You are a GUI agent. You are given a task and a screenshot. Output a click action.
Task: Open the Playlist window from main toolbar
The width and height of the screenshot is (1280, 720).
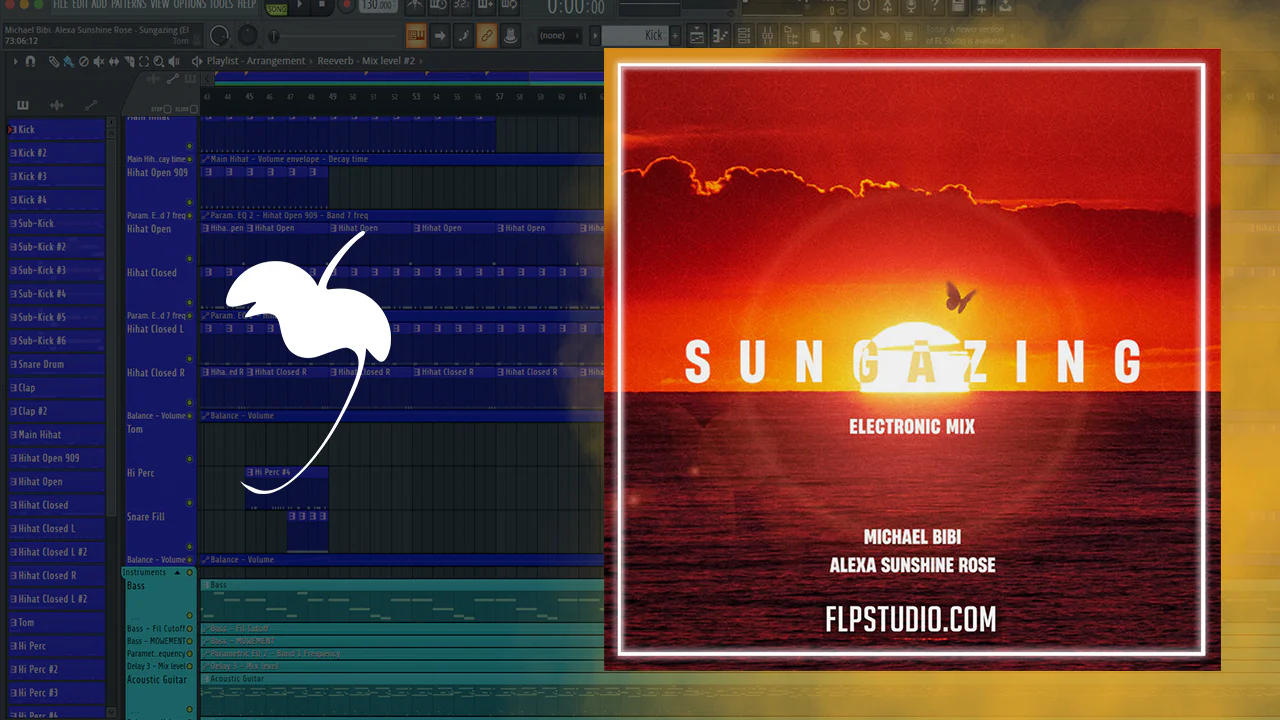pyautogui.click(x=696, y=35)
